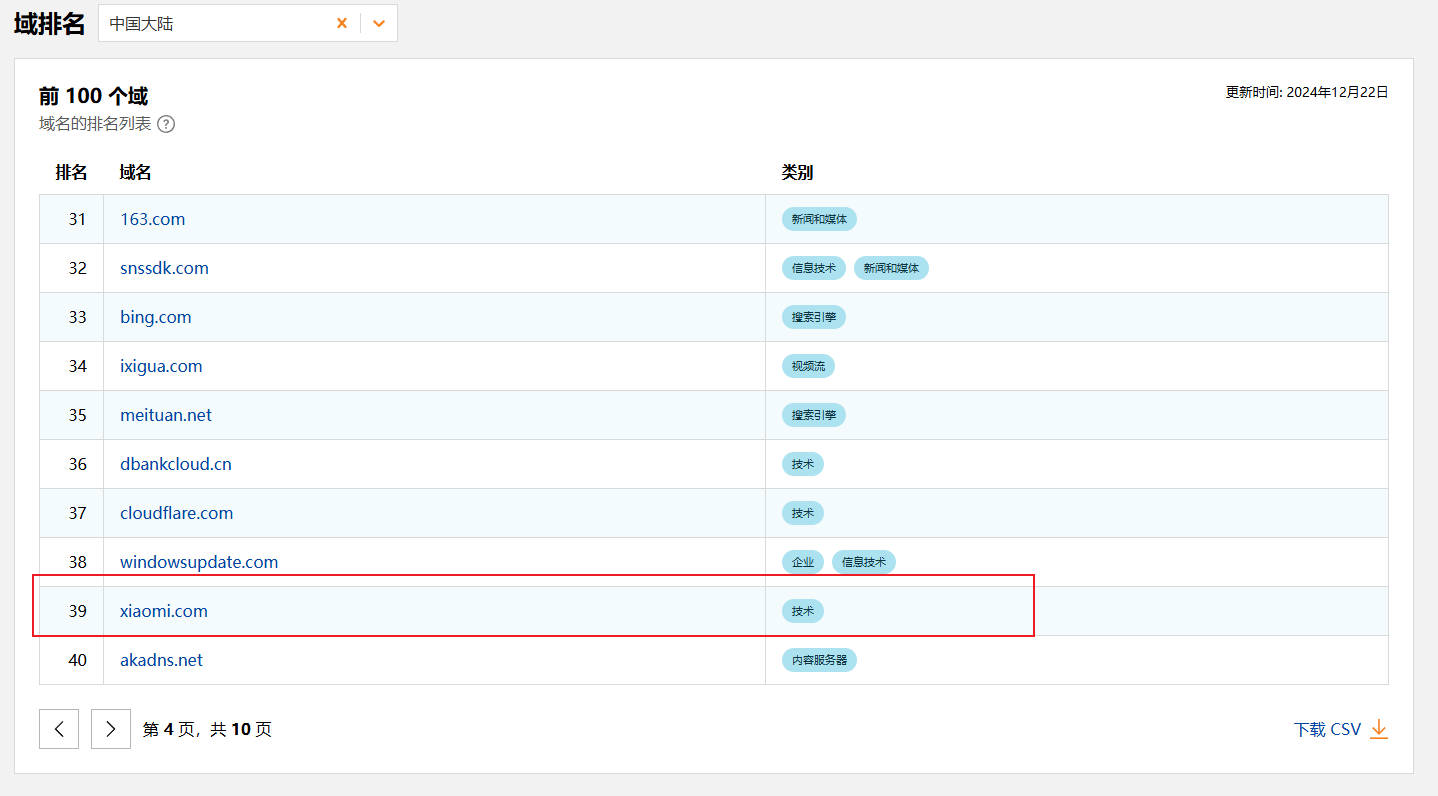Viewport: 1438px width, 796px height.
Task: Click rank number 33
Action: click(x=77, y=317)
